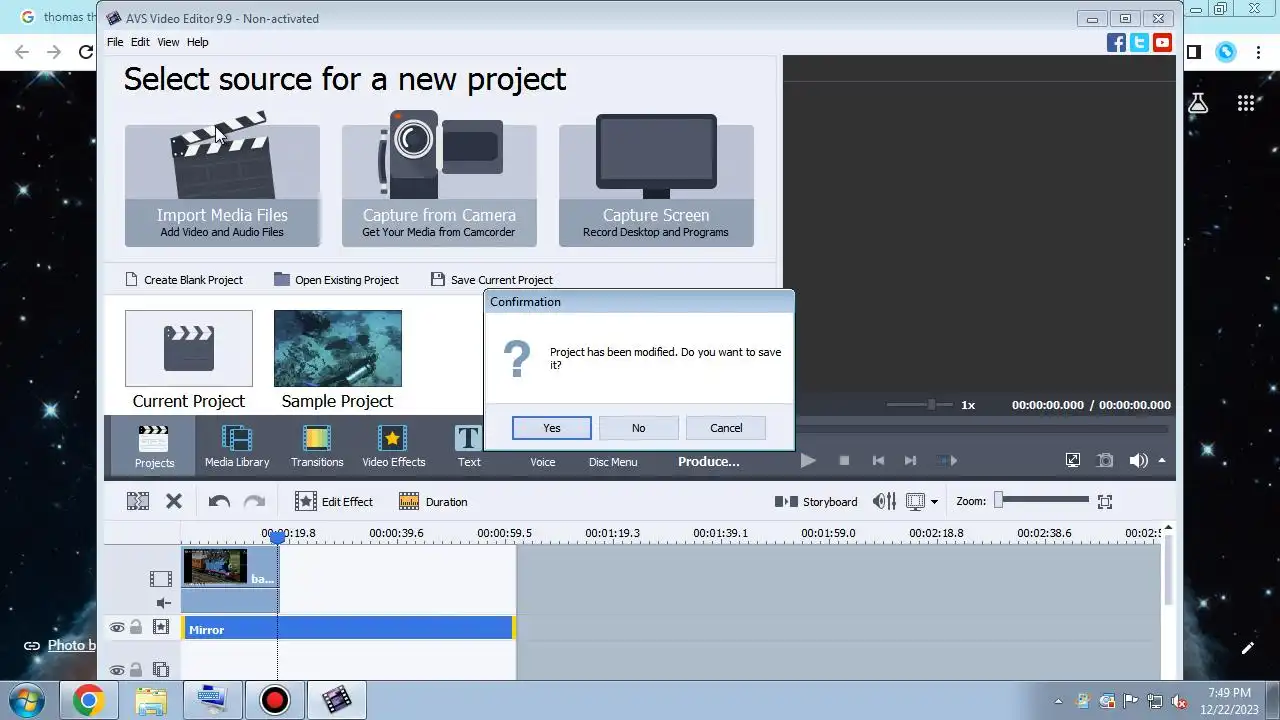The height and width of the screenshot is (720, 1280).
Task: Open the Disc Menu panel
Action: [613, 461]
